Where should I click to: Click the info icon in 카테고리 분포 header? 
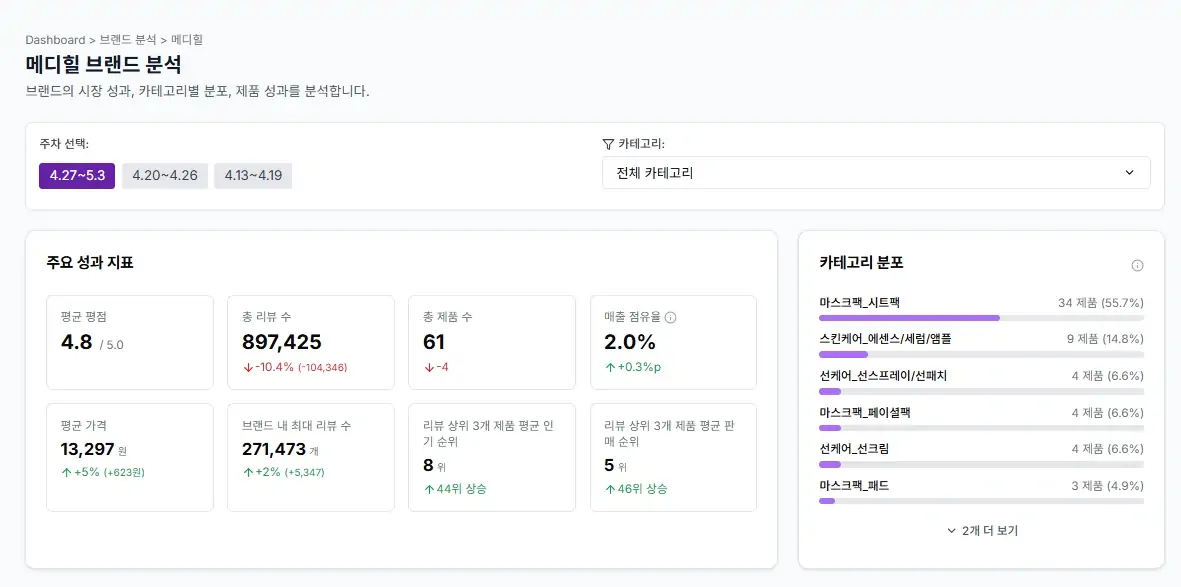pyautogui.click(x=1137, y=265)
